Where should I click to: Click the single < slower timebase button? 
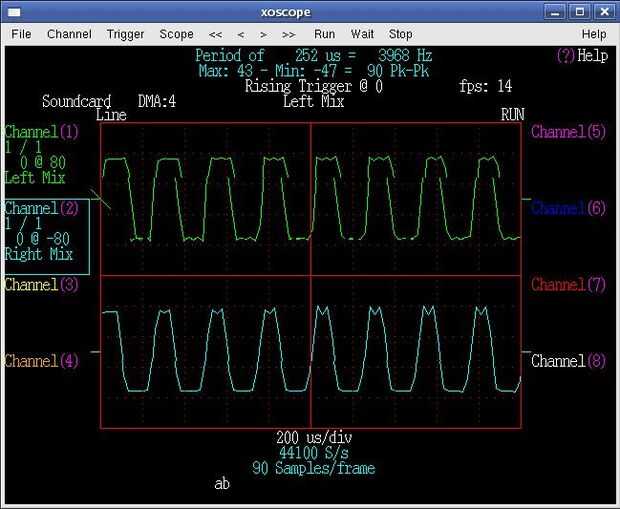241,34
